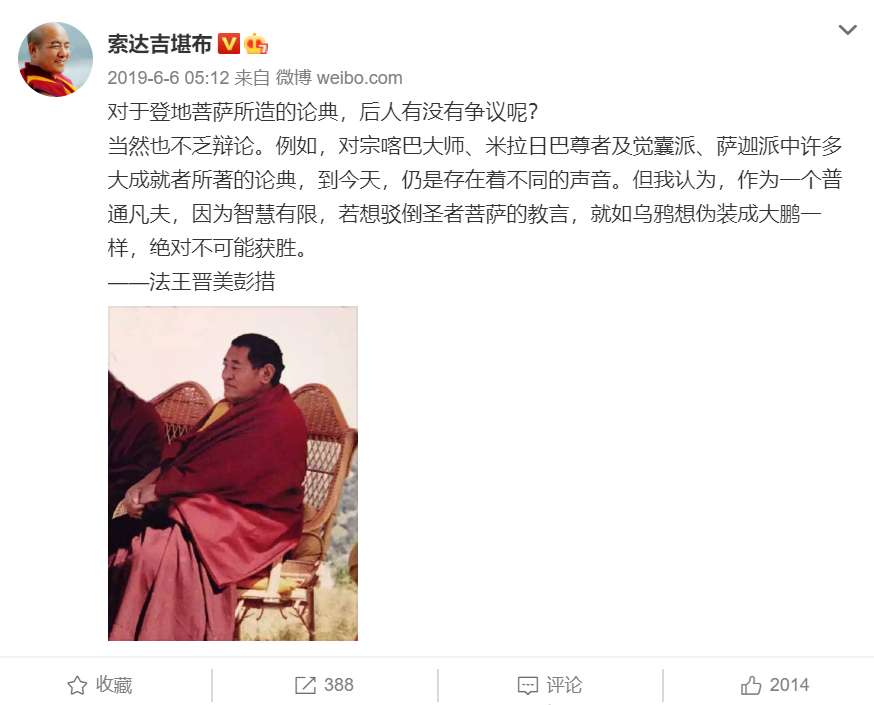Screen dimensions: 874x705
Task: Open the 索达吉堪布 username link
Action: click(x=159, y=43)
